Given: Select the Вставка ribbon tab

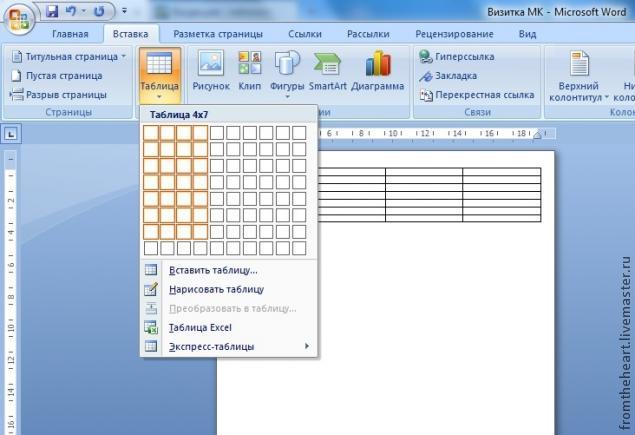Looking at the screenshot, I should pos(130,34).
